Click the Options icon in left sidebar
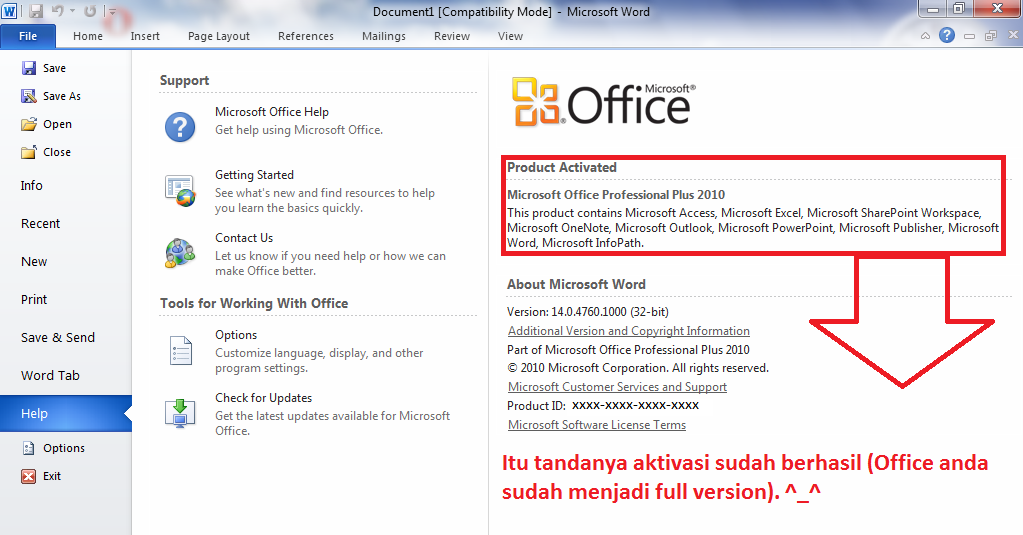The height and width of the screenshot is (535, 1023). click(29, 448)
